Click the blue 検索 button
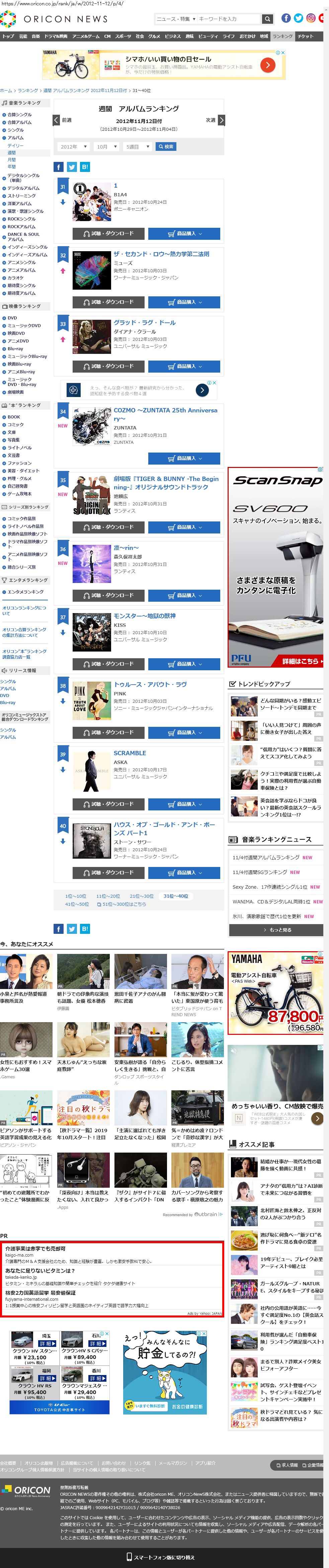Screen dimensions: 329x1568 (x=166, y=147)
